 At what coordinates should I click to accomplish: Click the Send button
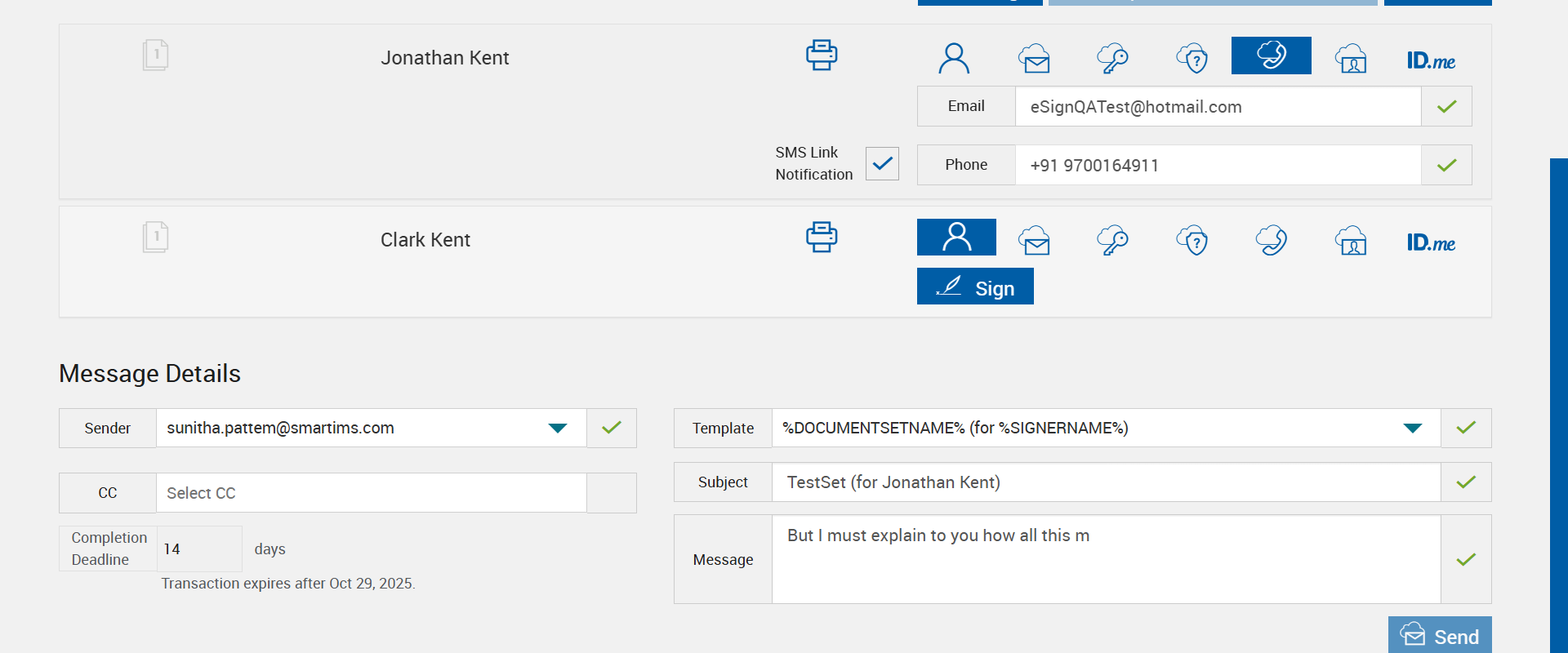[x=1440, y=636]
